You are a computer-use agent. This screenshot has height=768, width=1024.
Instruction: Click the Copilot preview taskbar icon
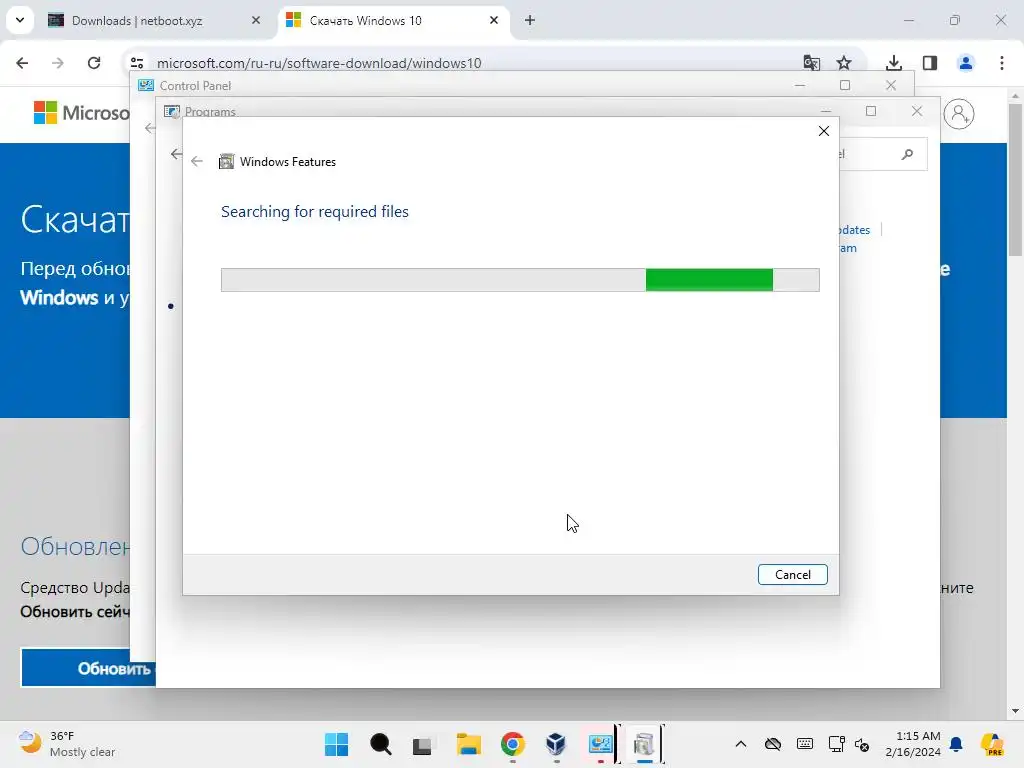pyautogui.click(x=992, y=744)
